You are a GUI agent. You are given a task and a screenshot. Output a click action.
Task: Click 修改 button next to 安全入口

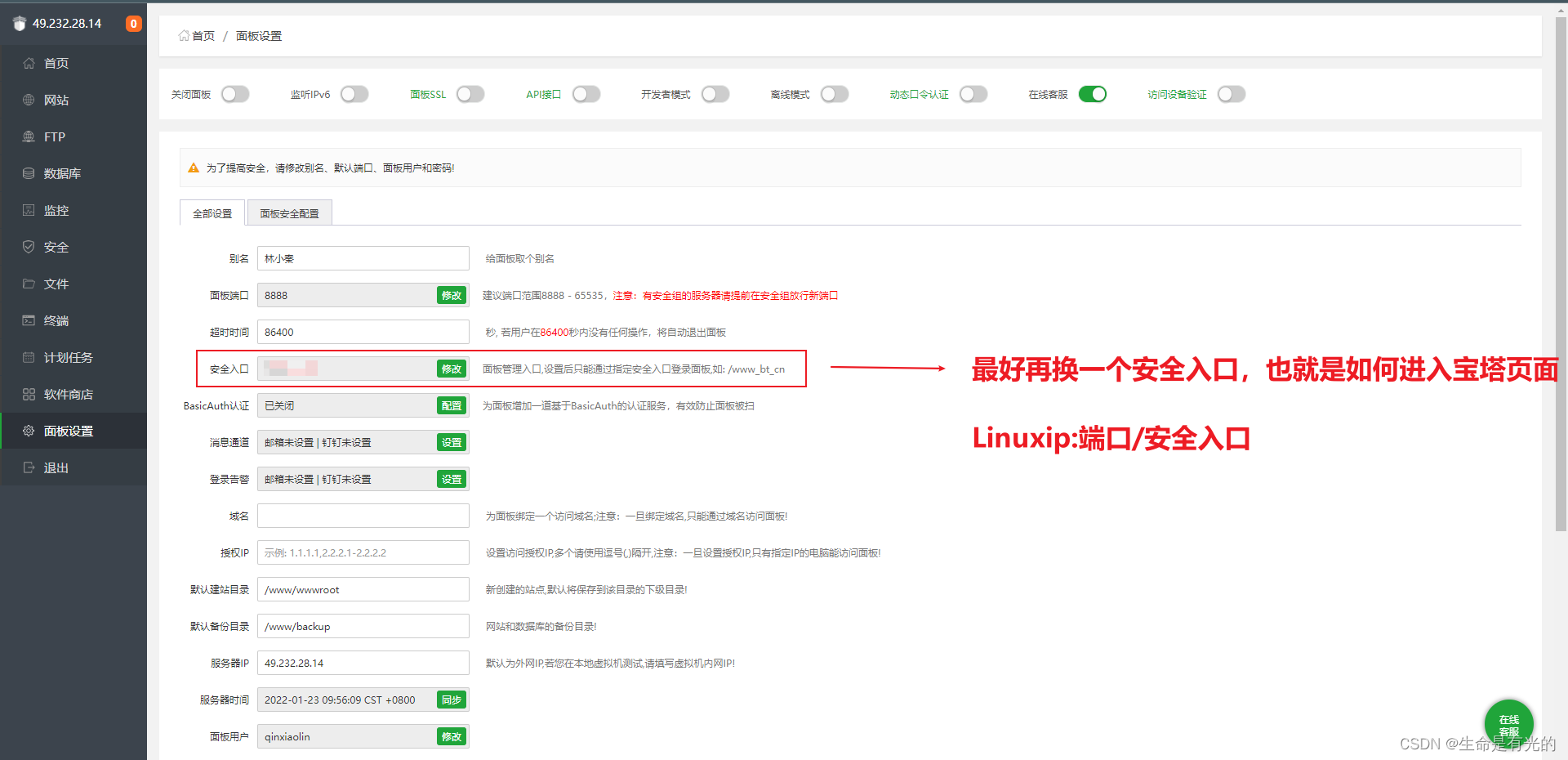(x=452, y=369)
